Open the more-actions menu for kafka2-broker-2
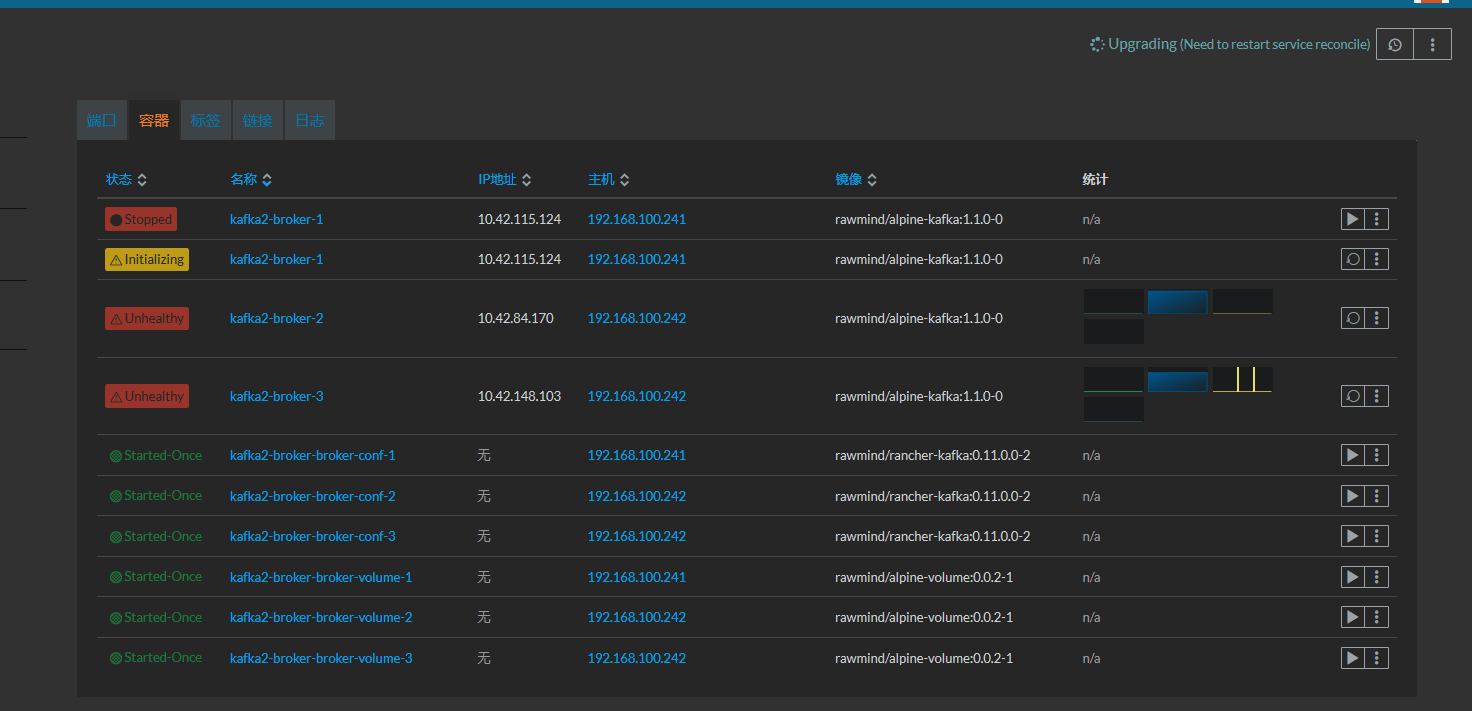 1377,318
